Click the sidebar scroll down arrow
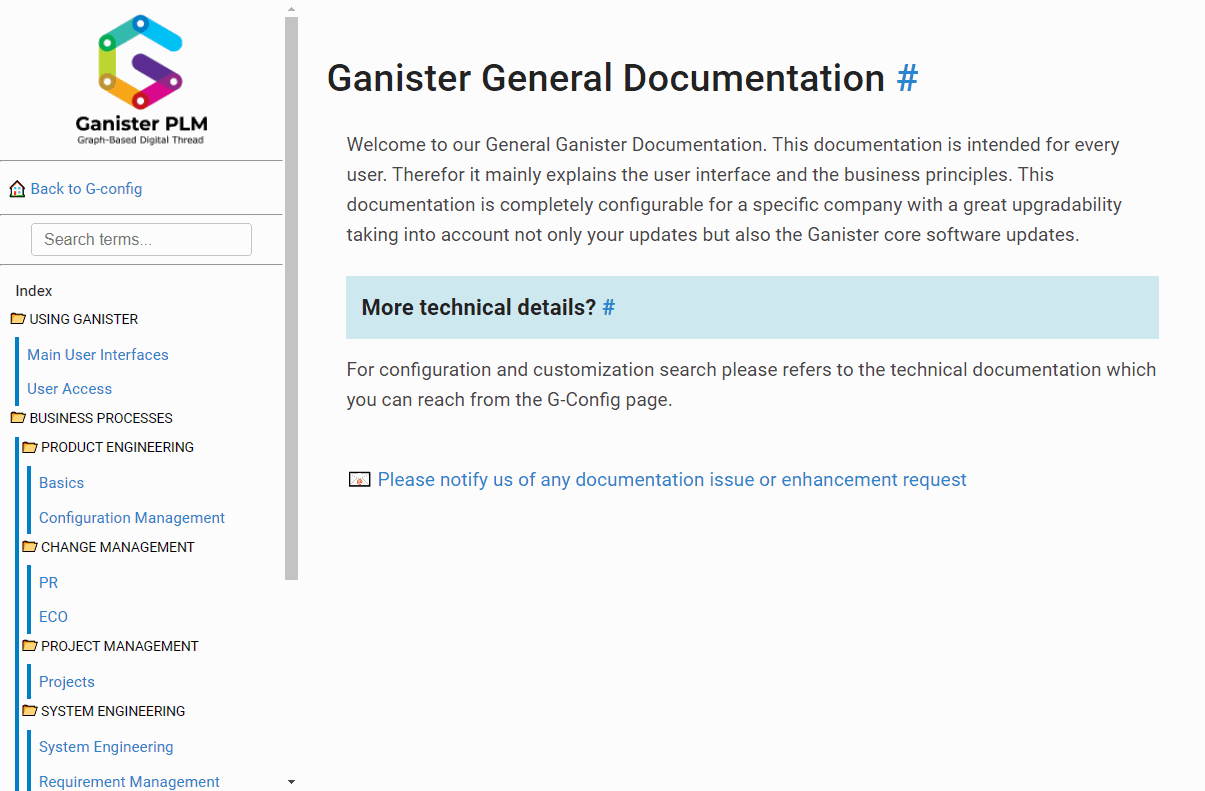The image size is (1205, 791). click(291, 782)
